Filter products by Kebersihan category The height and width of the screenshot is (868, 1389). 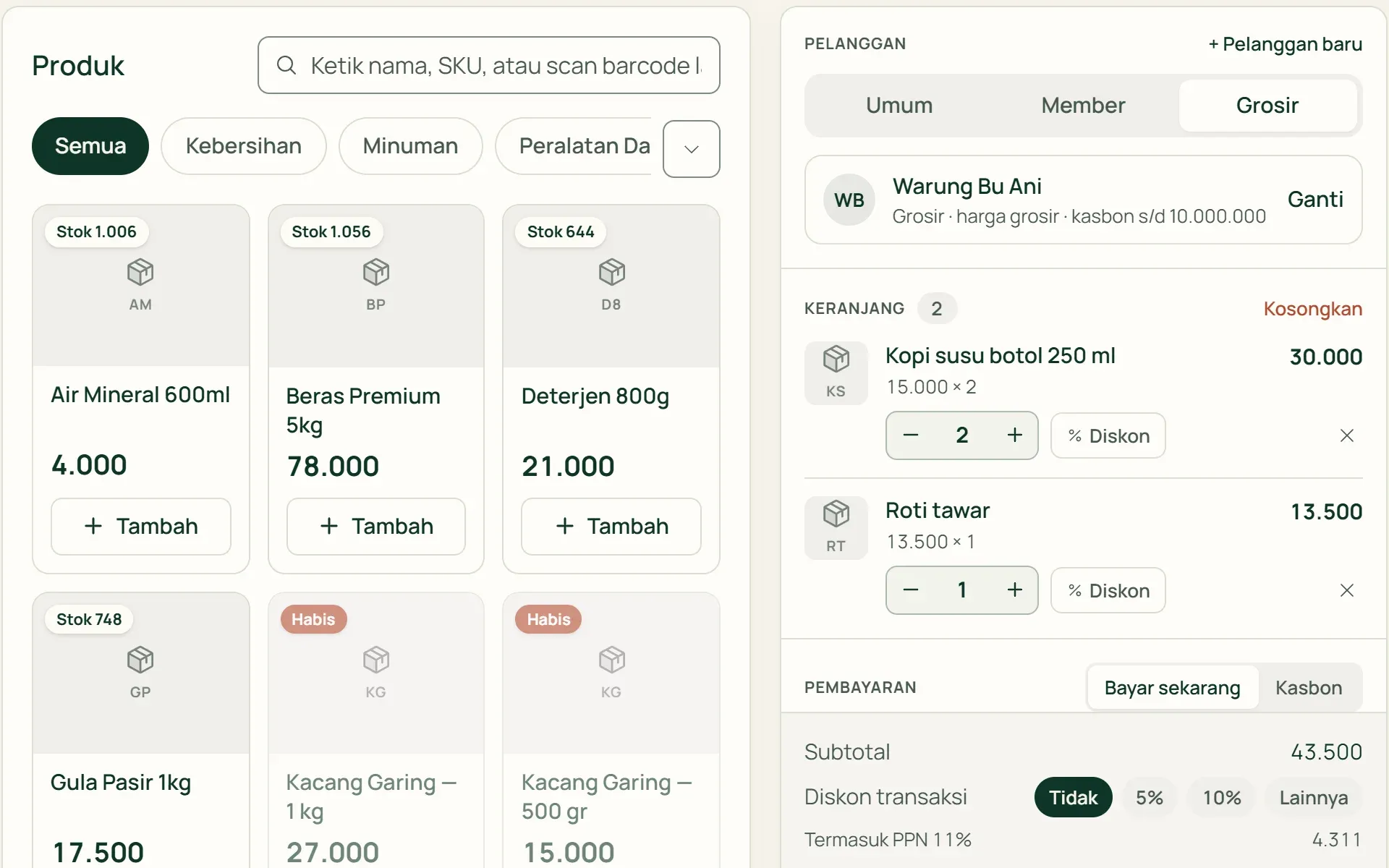tap(244, 146)
